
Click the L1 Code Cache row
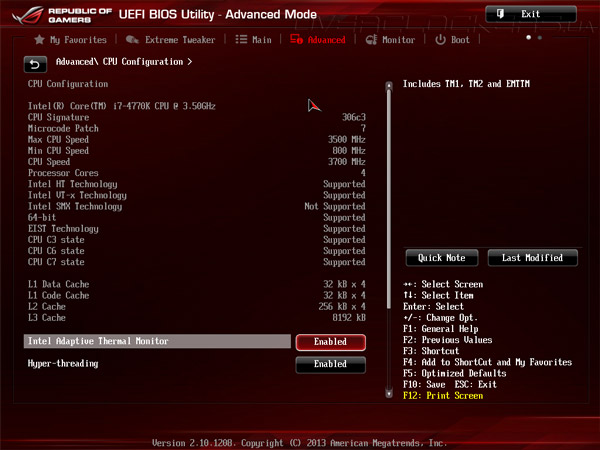click(196, 295)
